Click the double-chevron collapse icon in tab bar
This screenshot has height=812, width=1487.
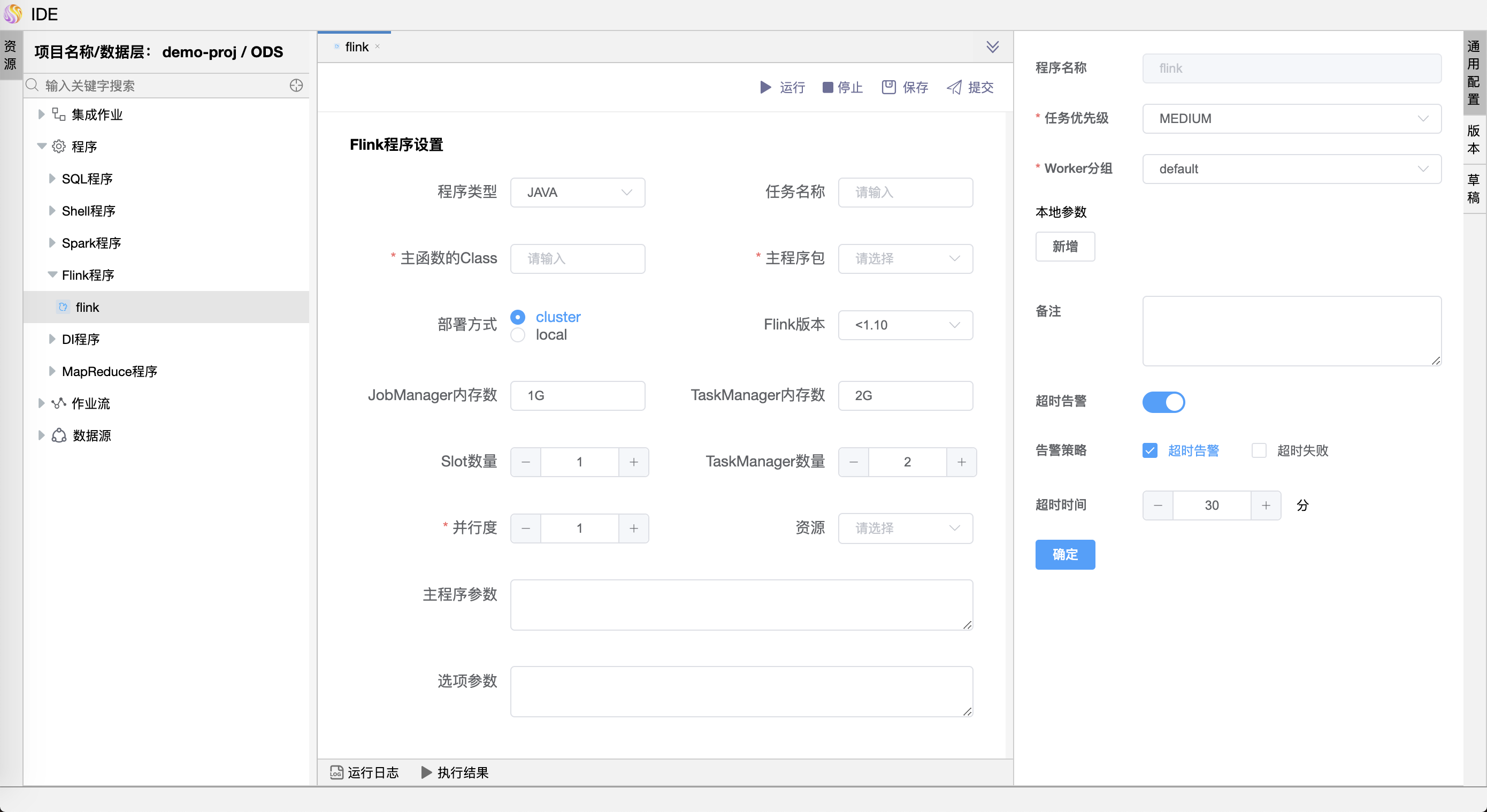coord(992,47)
